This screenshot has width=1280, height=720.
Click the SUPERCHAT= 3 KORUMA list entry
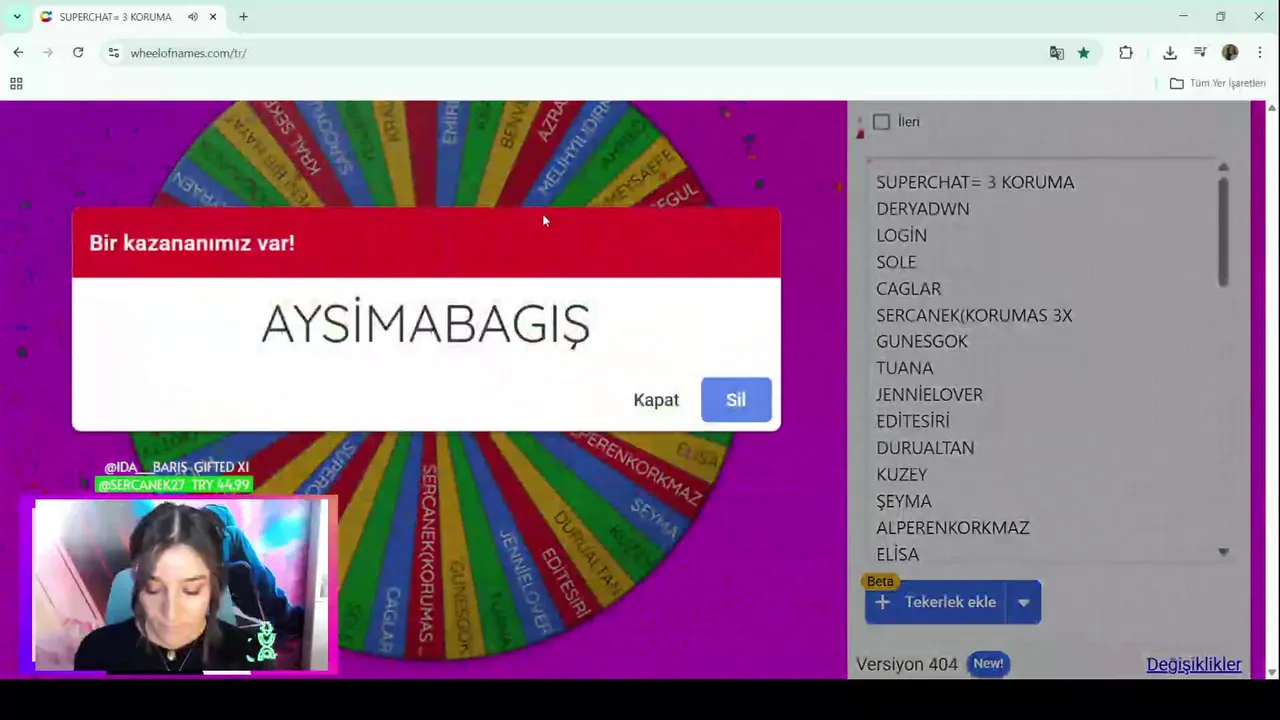coord(975,182)
